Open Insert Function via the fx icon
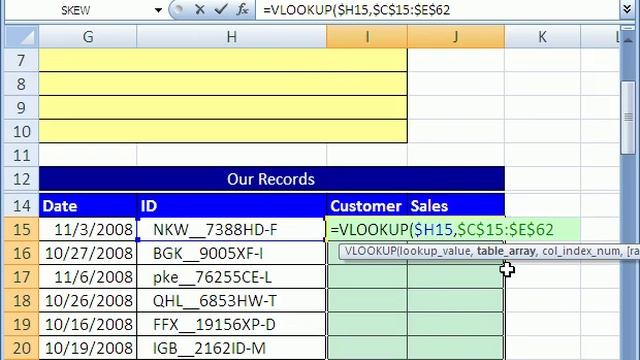 [x=242, y=9]
